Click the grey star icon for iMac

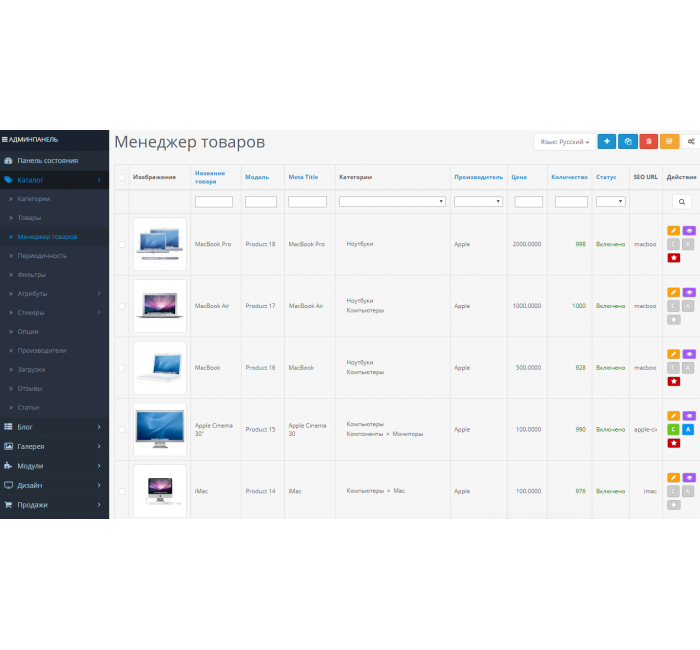[674, 505]
